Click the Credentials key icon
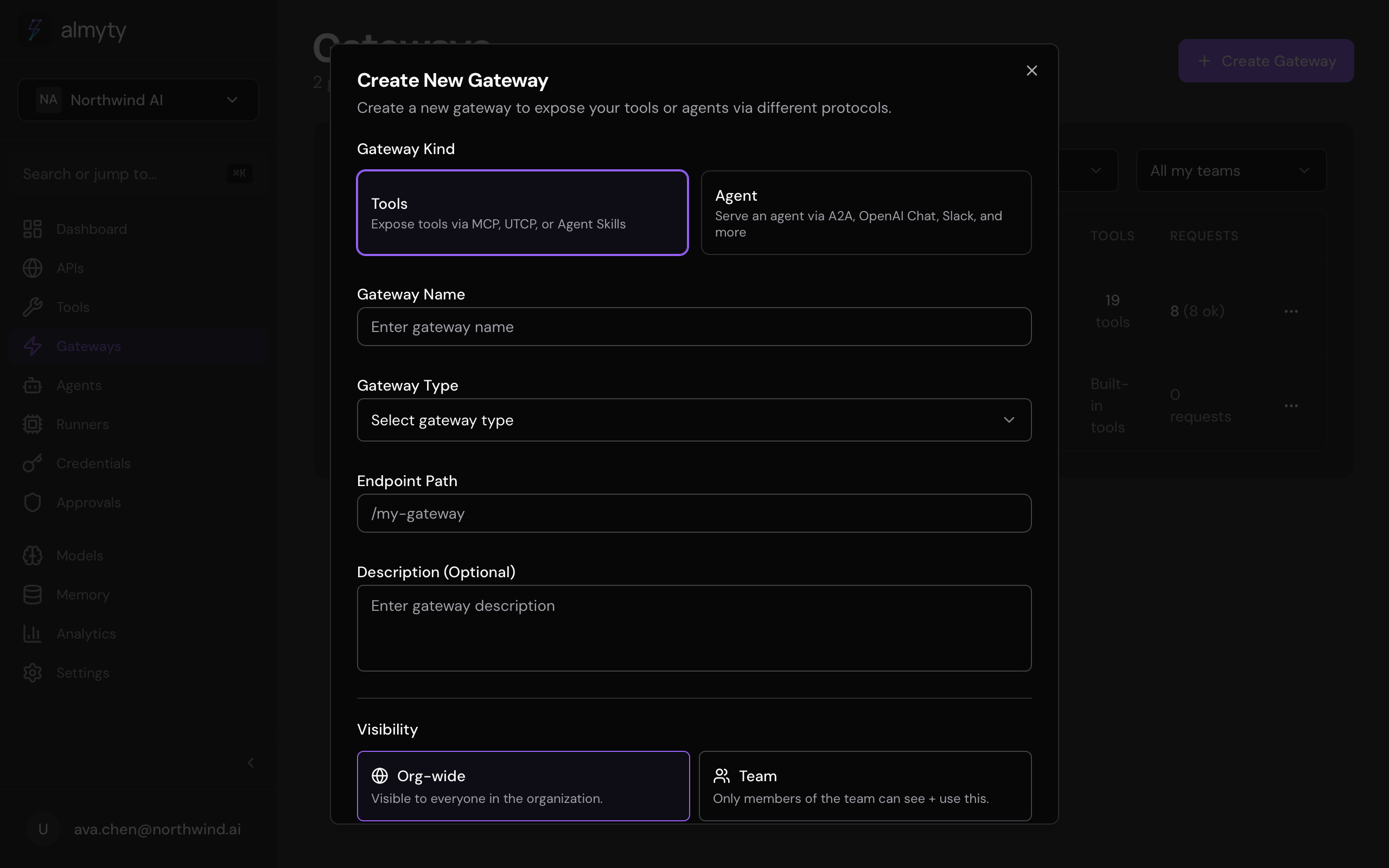Image resolution: width=1389 pixels, height=868 pixels. [x=32, y=463]
